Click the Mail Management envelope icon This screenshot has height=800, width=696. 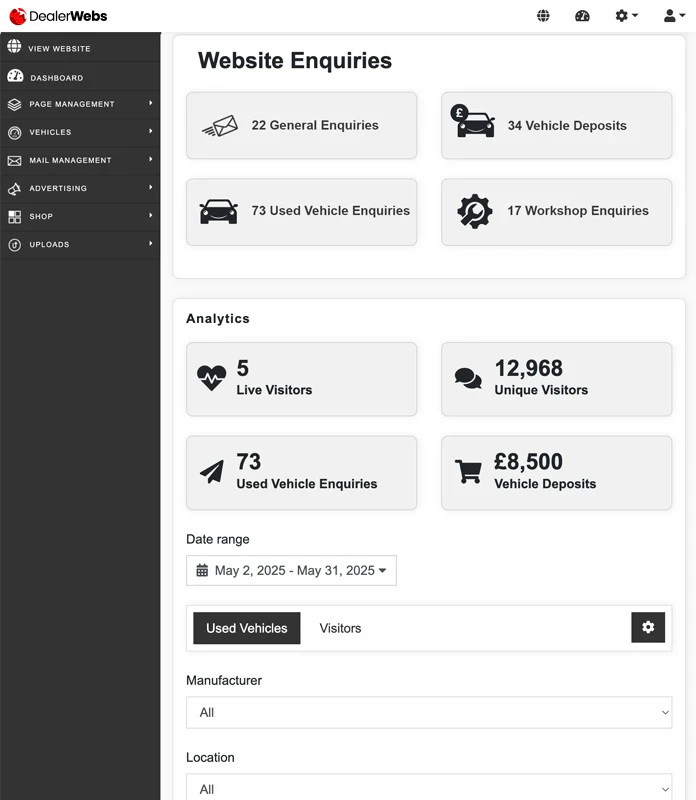pyautogui.click(x=14, y=161)
